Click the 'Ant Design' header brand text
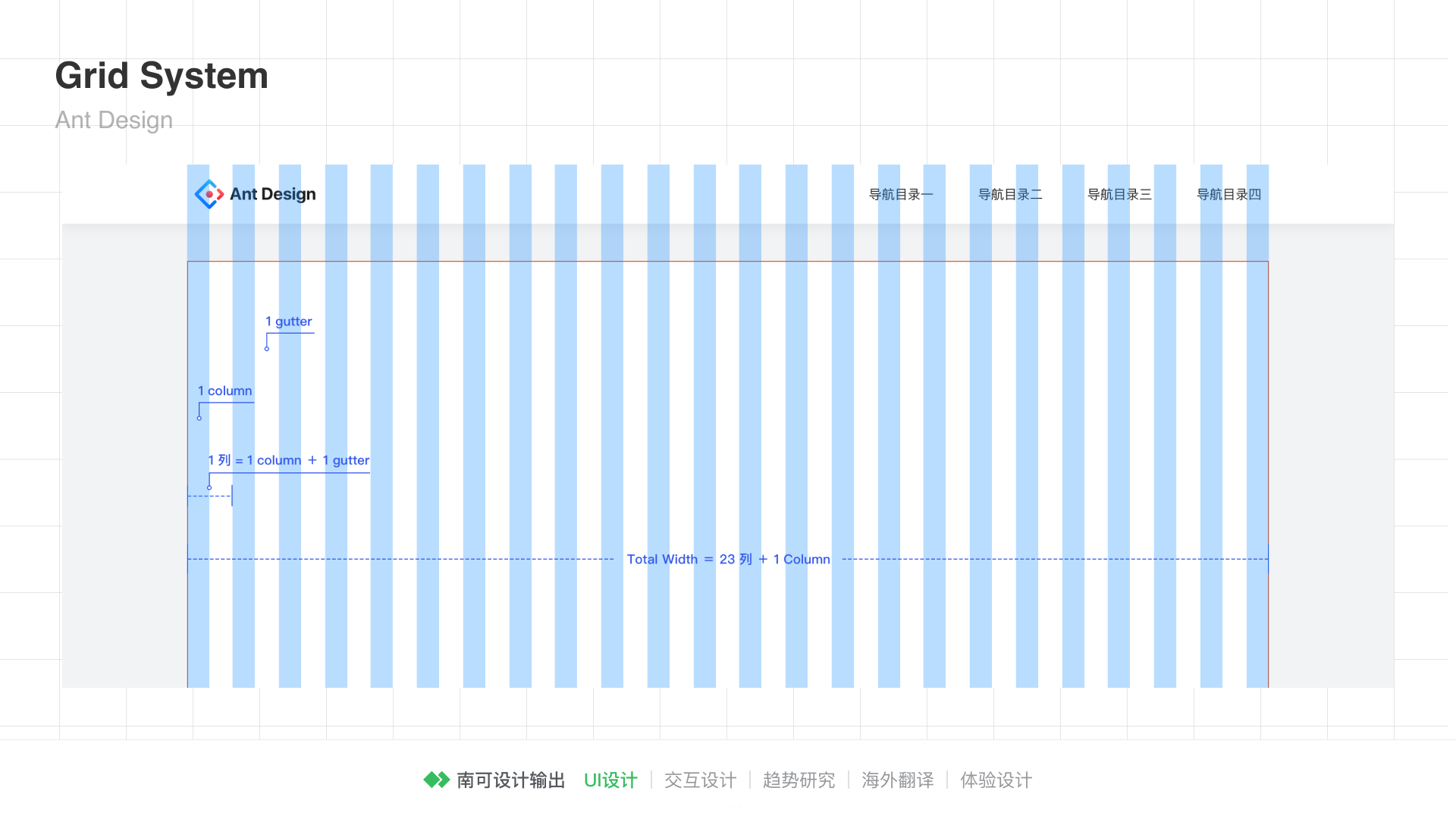Screen dimensions: 1456x819 (x=273, y=194)
